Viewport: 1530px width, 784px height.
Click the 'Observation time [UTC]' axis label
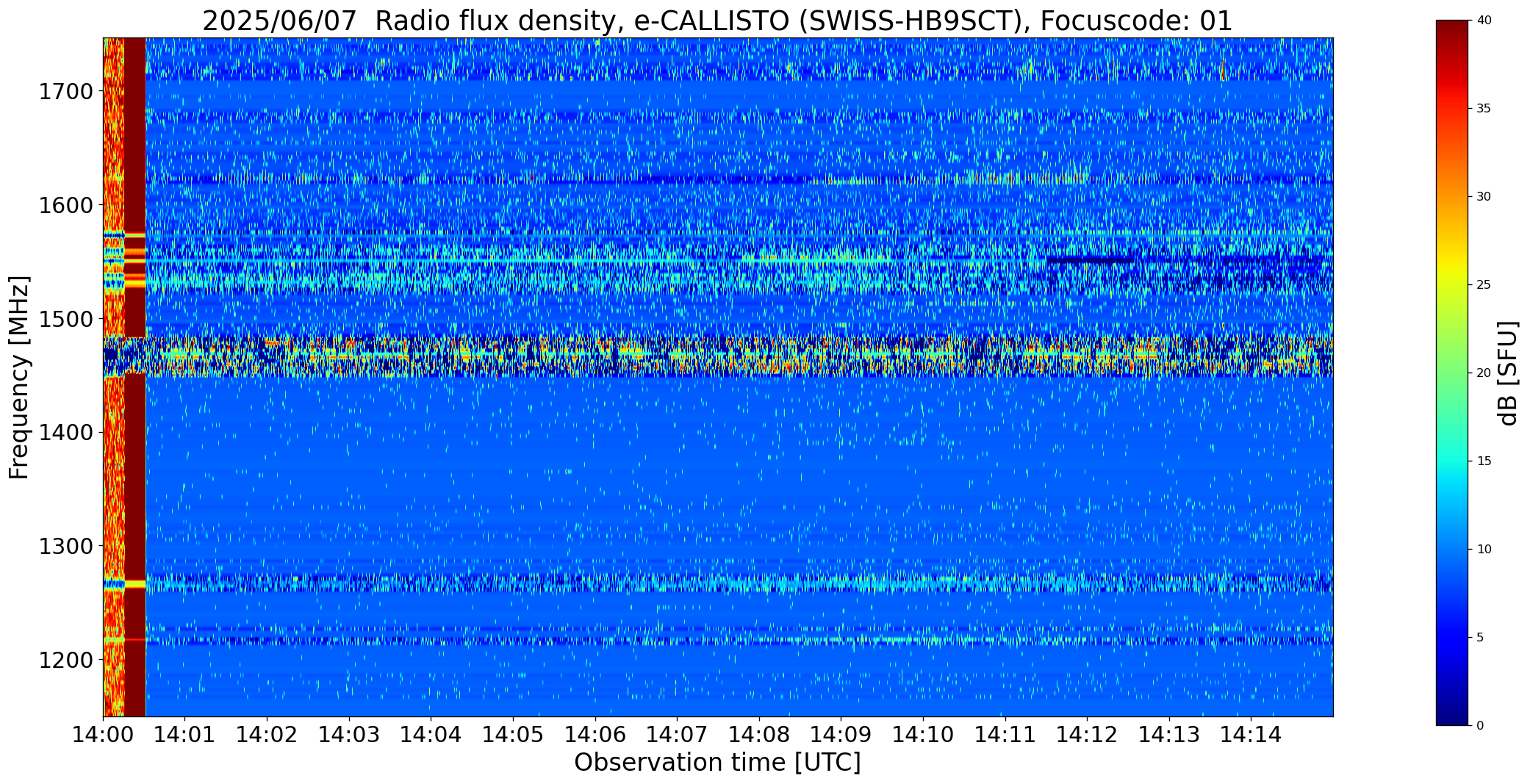[717, 763]
